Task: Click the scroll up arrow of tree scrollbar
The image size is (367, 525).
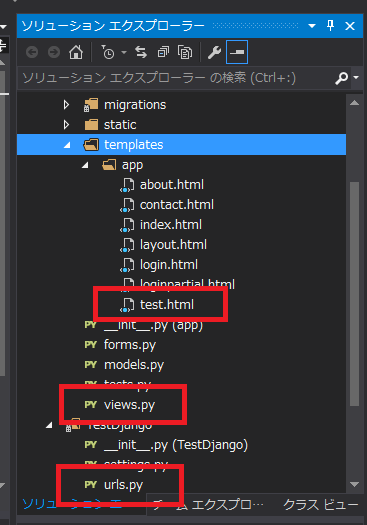Action: [x=355, y=103]
